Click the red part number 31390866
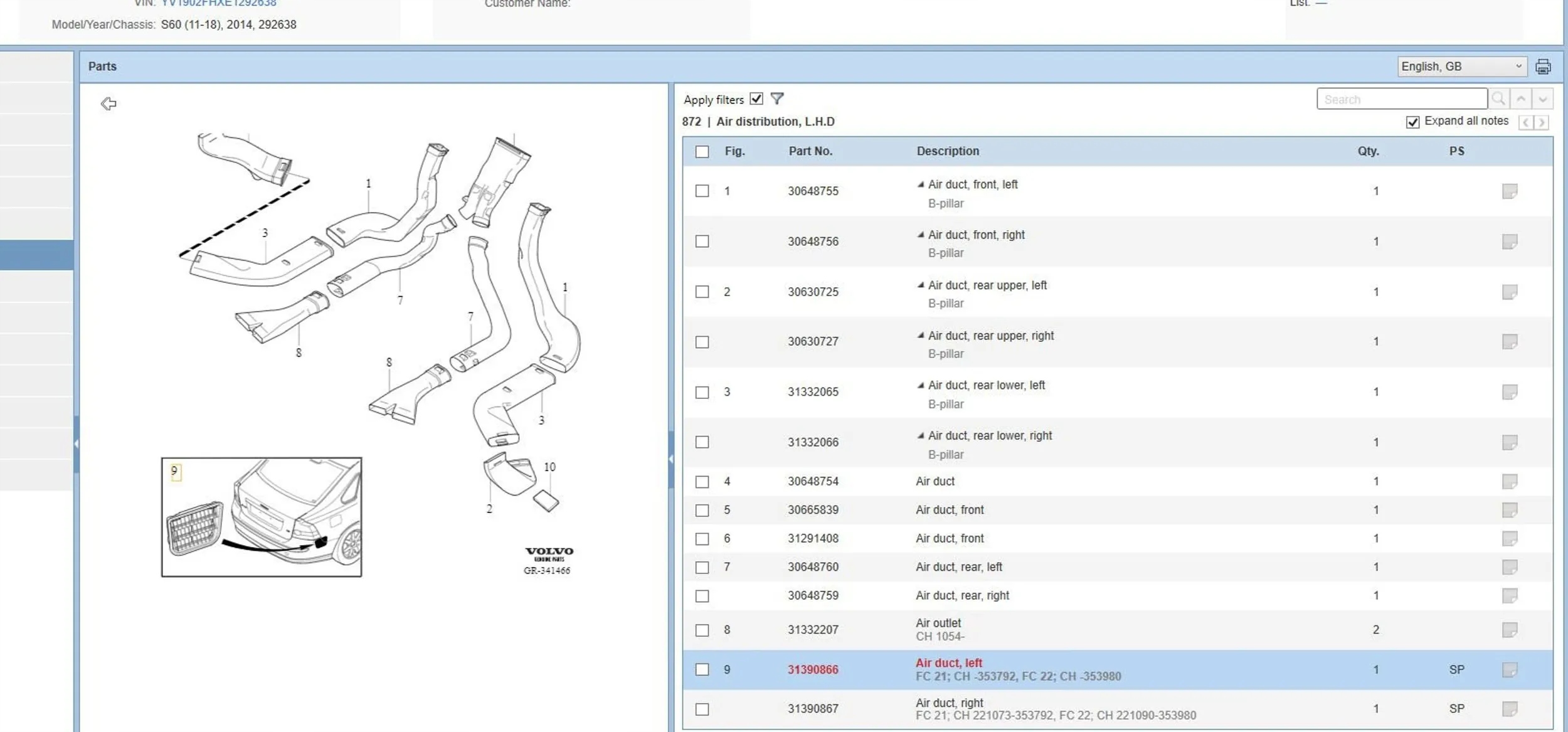 pos(813,669)
